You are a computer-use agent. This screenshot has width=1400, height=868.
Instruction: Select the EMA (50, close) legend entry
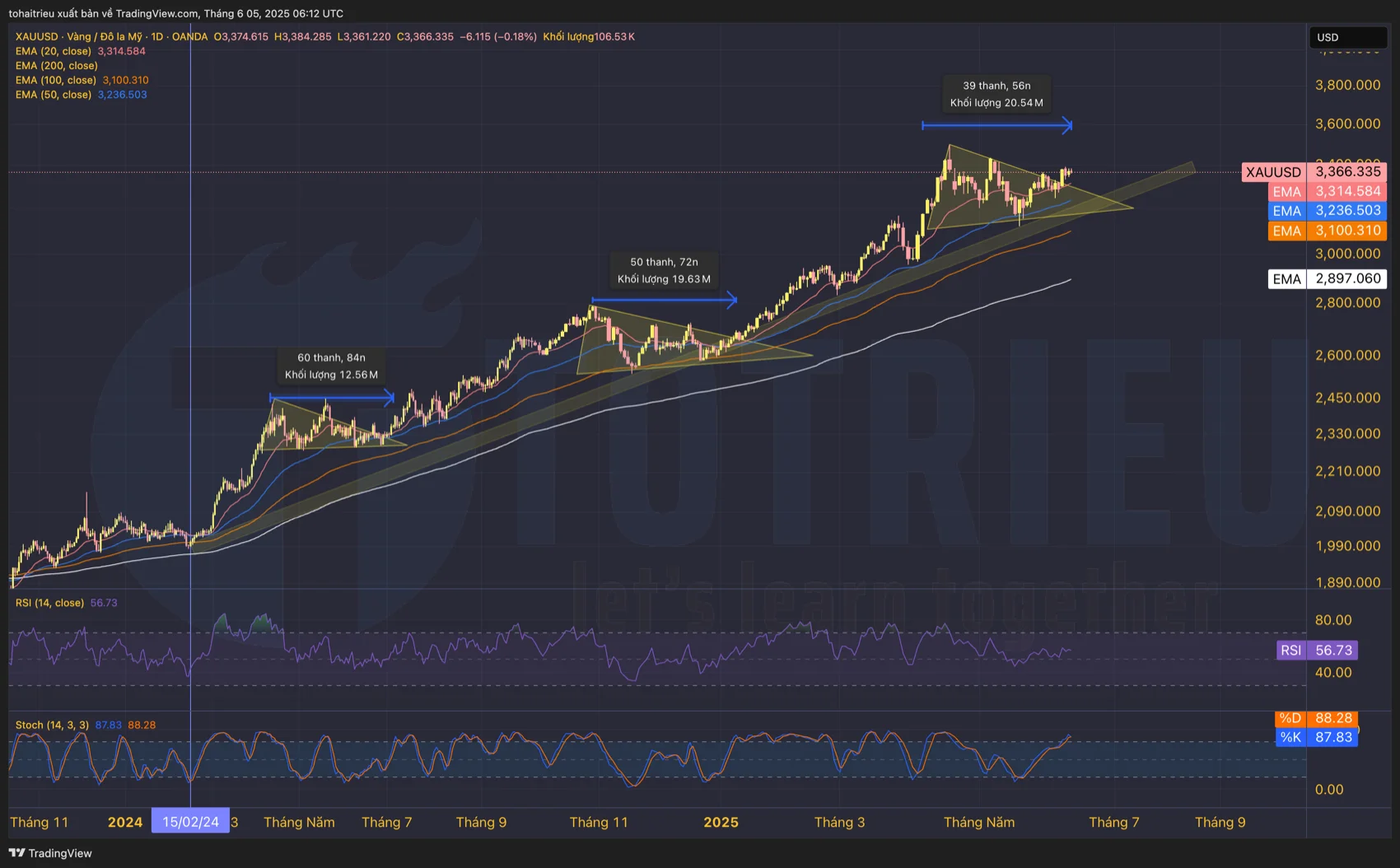click(54, 95)
